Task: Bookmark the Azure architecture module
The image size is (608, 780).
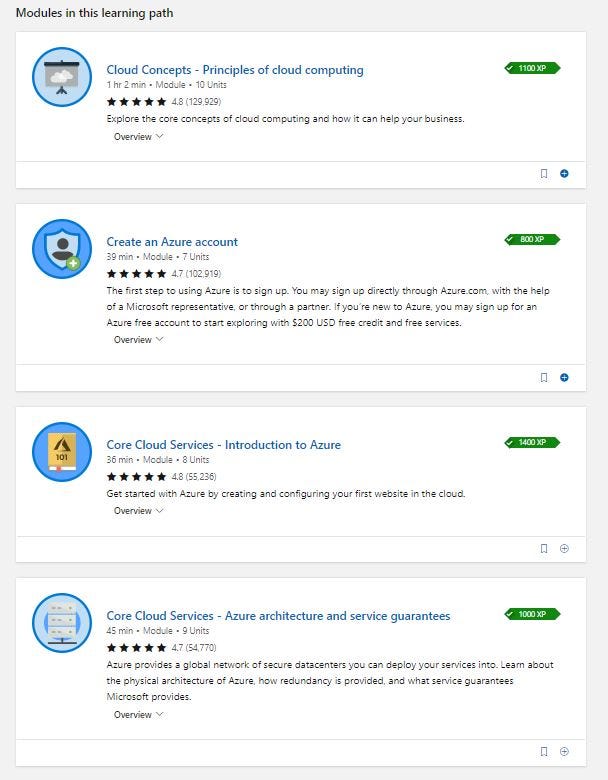Action: tap(544, 751)
